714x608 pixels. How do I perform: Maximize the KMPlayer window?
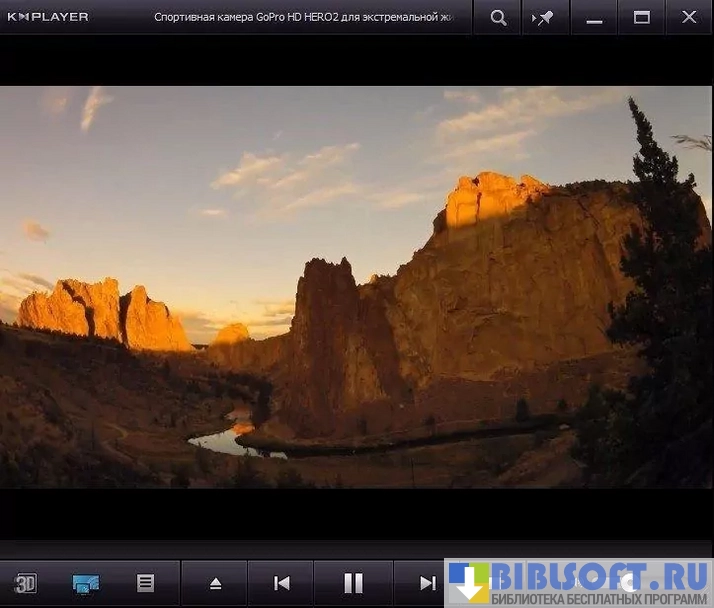(x=642, y=18)
